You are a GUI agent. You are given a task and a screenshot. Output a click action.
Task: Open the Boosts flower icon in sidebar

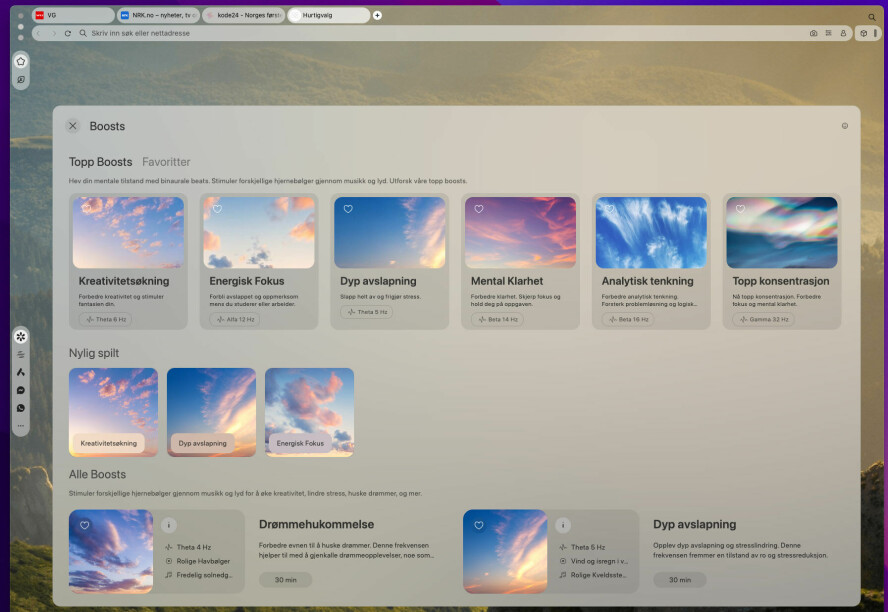21,336
